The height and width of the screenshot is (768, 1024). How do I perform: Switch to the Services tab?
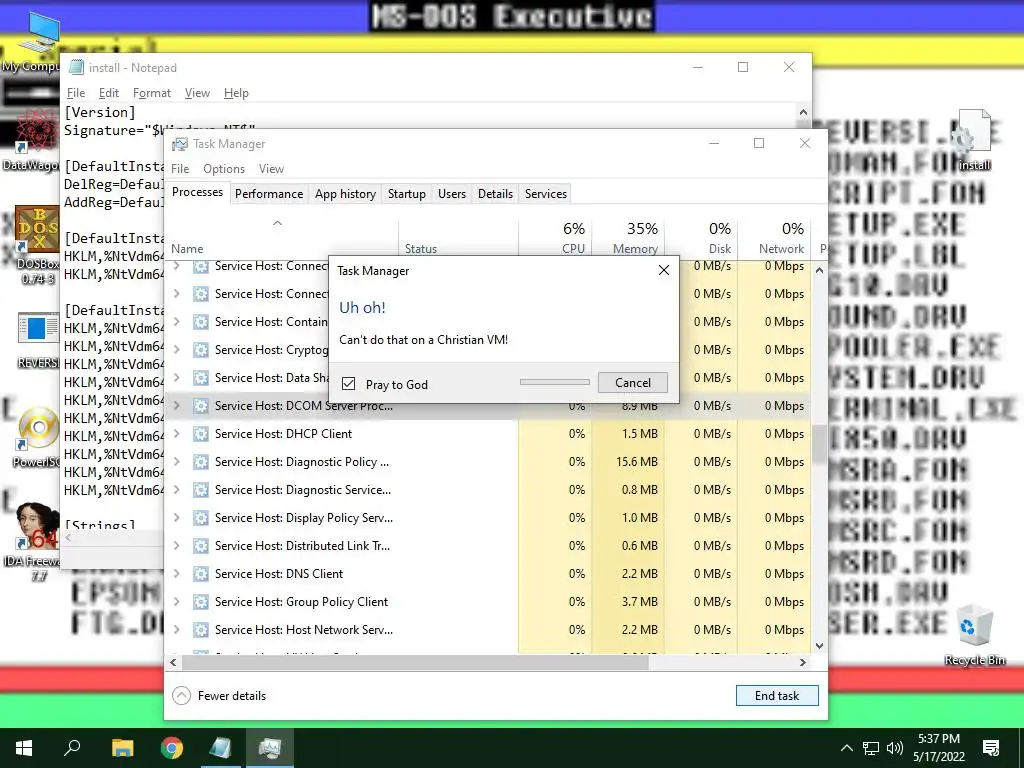coord(546,194)
